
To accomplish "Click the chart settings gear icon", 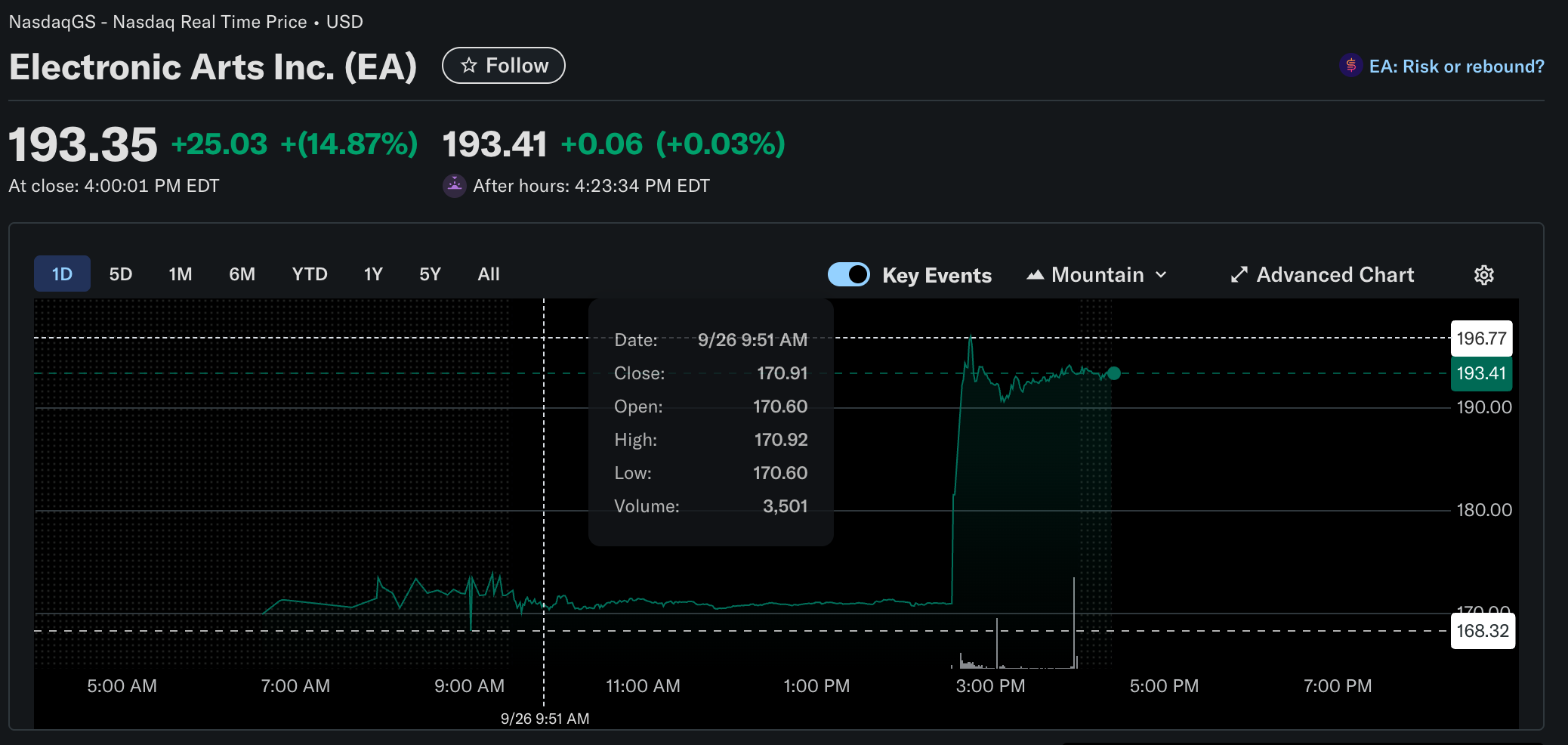I will (1483, 275).
